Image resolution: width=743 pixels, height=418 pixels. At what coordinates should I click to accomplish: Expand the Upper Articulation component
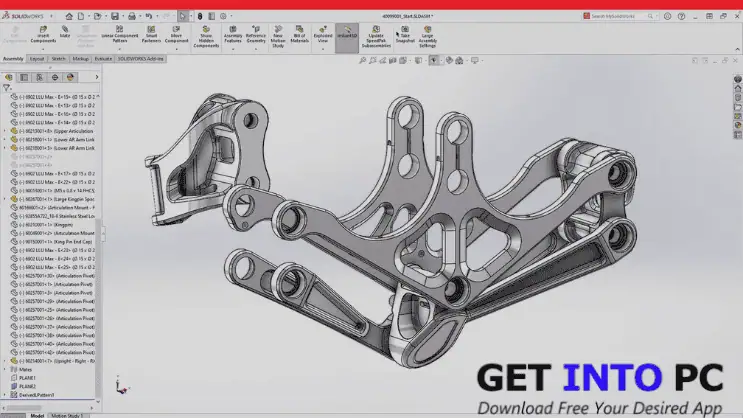tap(5, 131)
